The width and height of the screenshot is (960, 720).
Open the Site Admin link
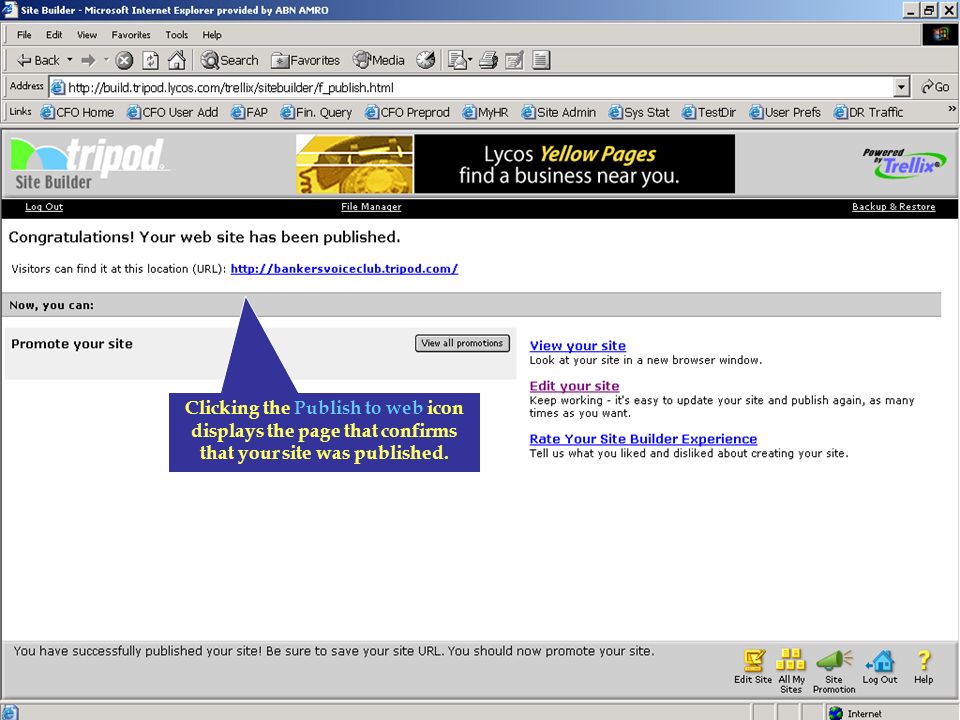tap(558, 113)
